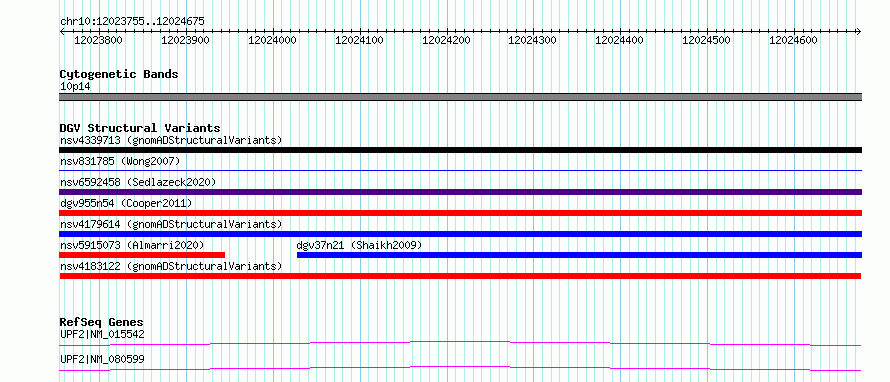
Task: Click the 10p14 band label
Action: point(75,87)
